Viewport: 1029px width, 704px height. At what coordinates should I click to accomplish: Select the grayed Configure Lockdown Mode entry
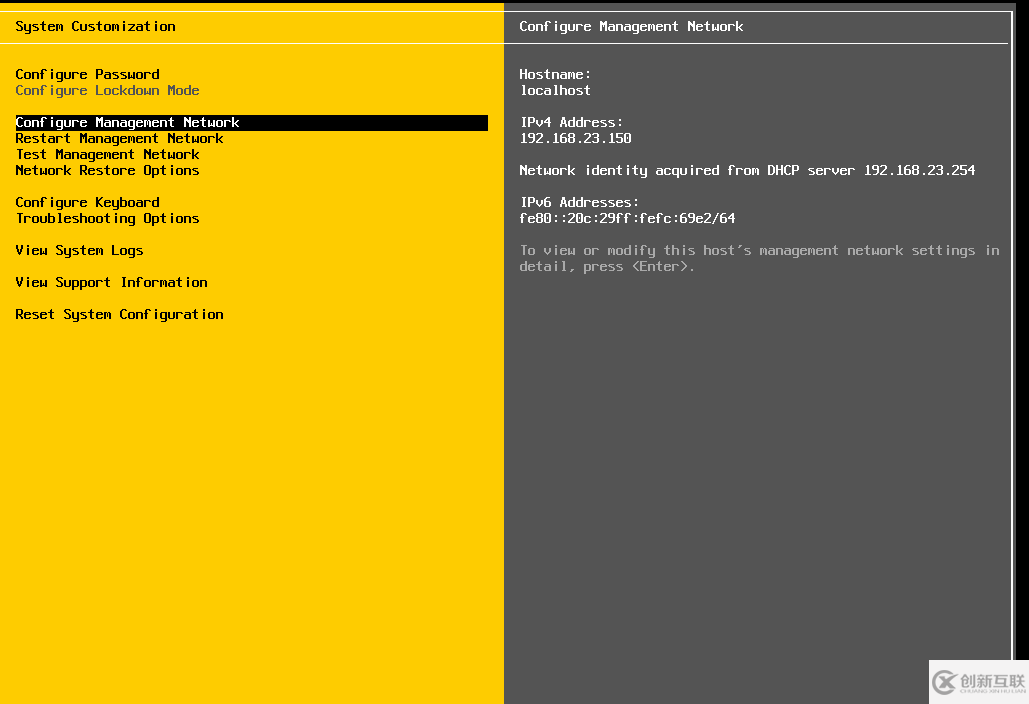(107, 91)
